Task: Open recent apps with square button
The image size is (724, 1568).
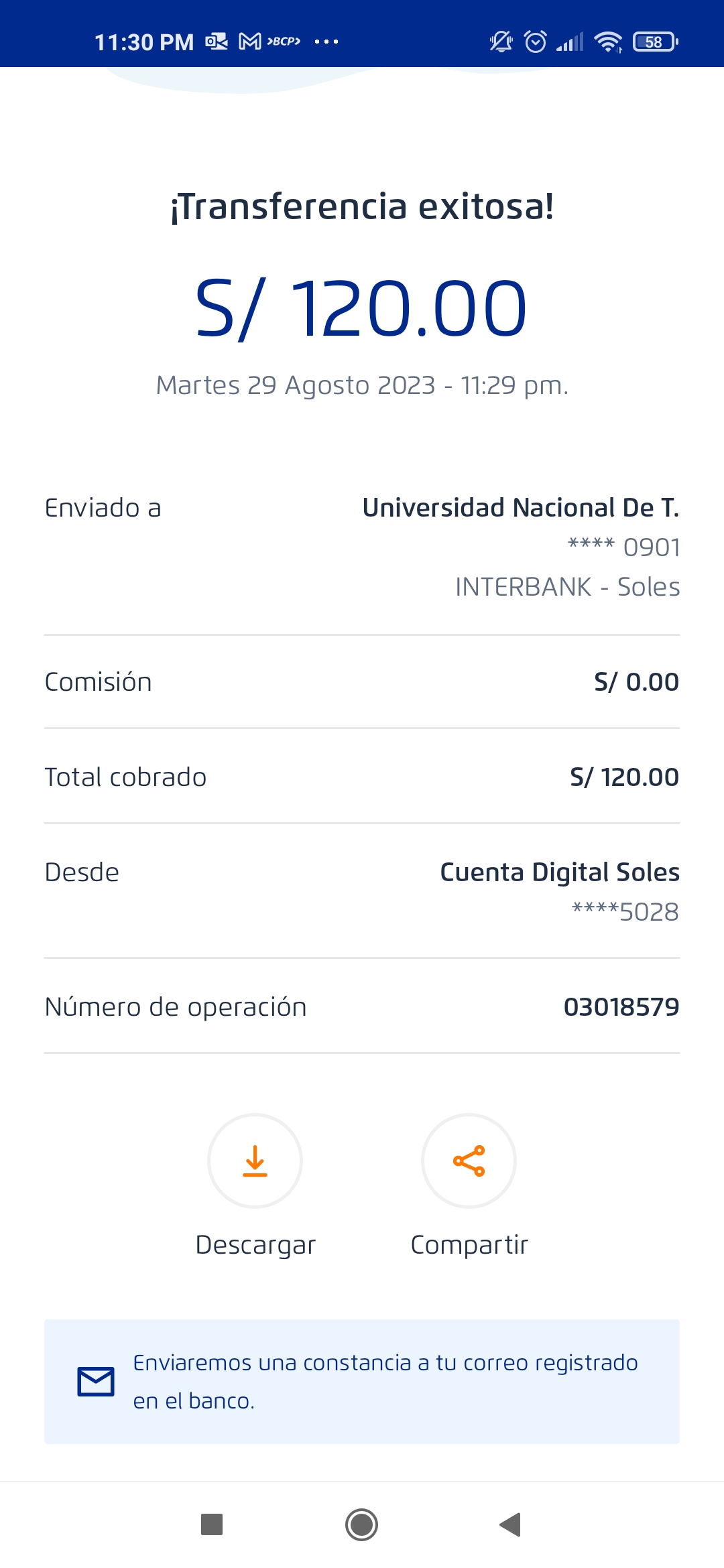Action: [212, 1524]
